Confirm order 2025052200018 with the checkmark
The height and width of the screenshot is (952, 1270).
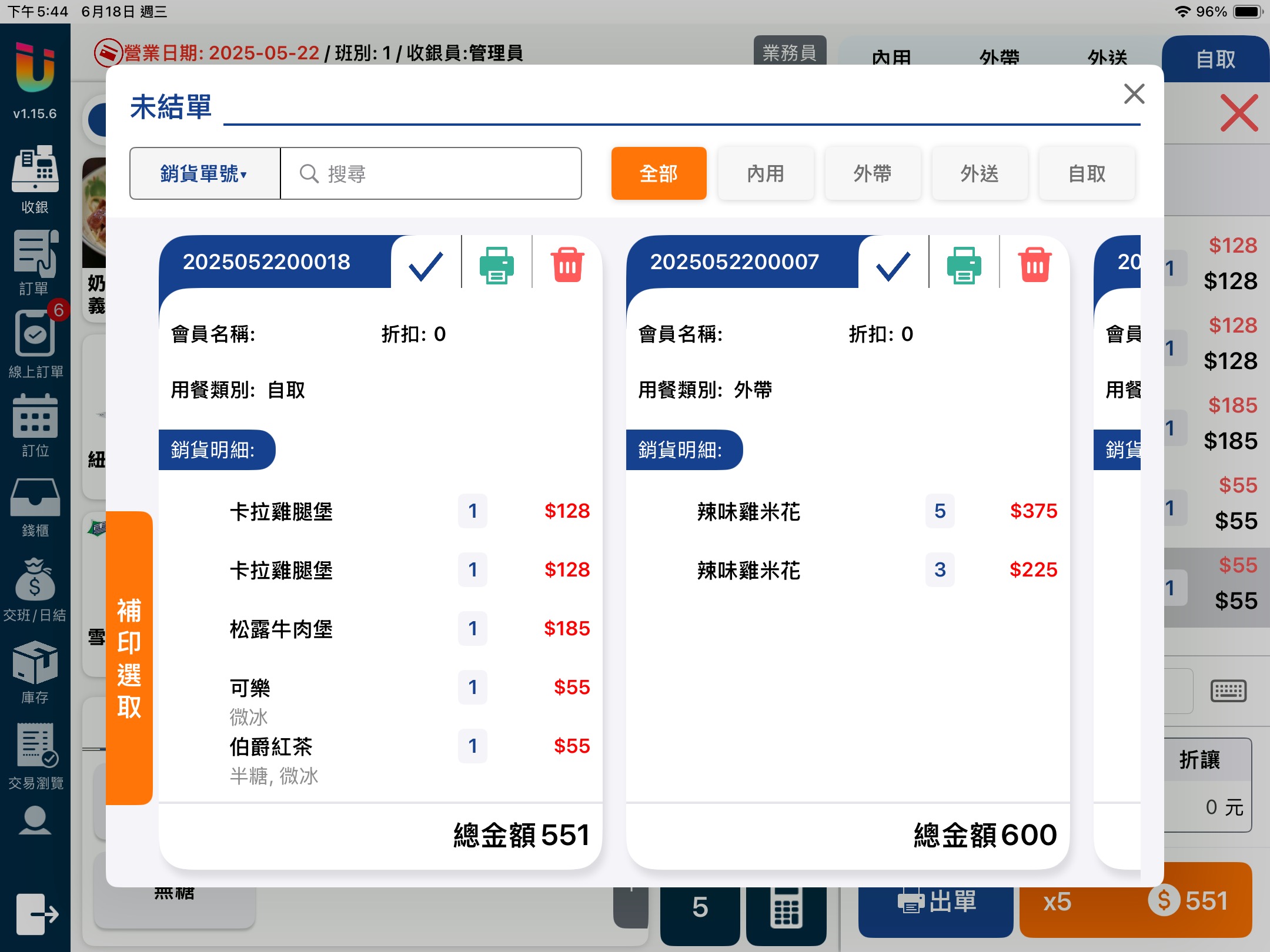tap(426, 264)
